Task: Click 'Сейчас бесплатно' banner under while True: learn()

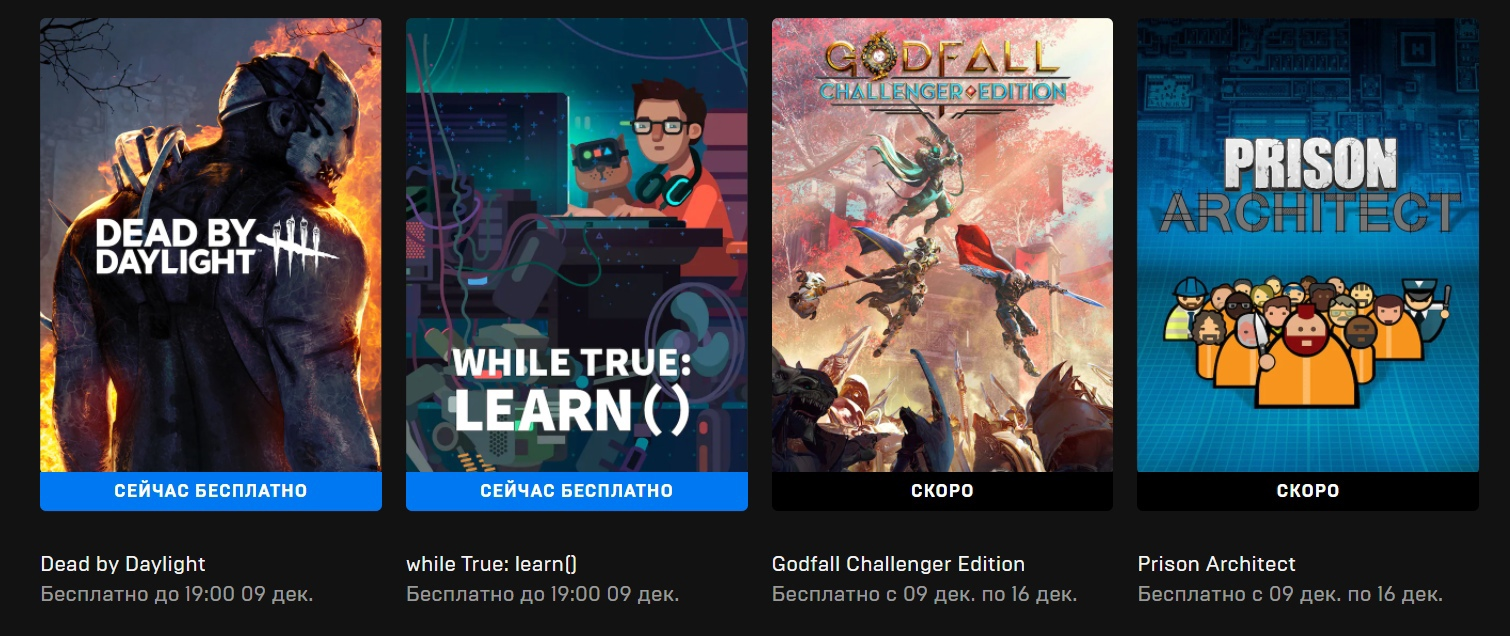Action: coord(577,491)
